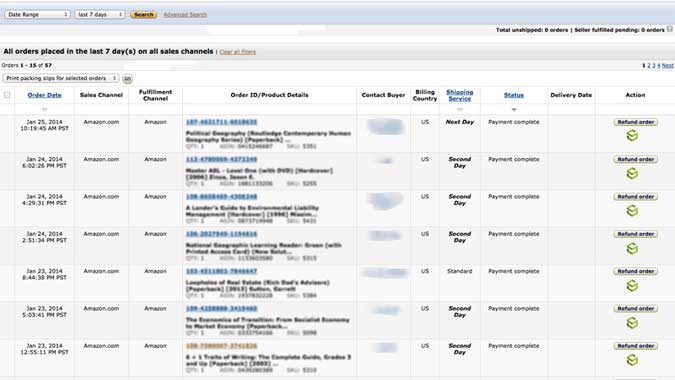Click the small icon beside Seller fulfilled pending count
The image size is (675, 380).
tap(669, 29)
